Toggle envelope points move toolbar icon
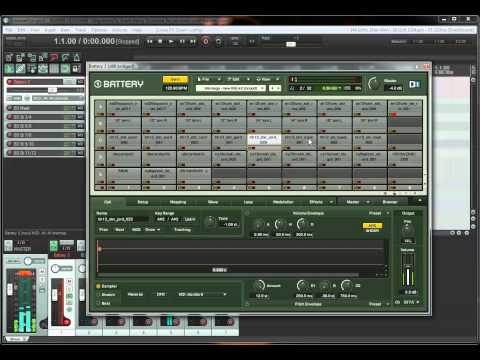The height and width of the screenshot is (360, 480). tap(43, 69)
